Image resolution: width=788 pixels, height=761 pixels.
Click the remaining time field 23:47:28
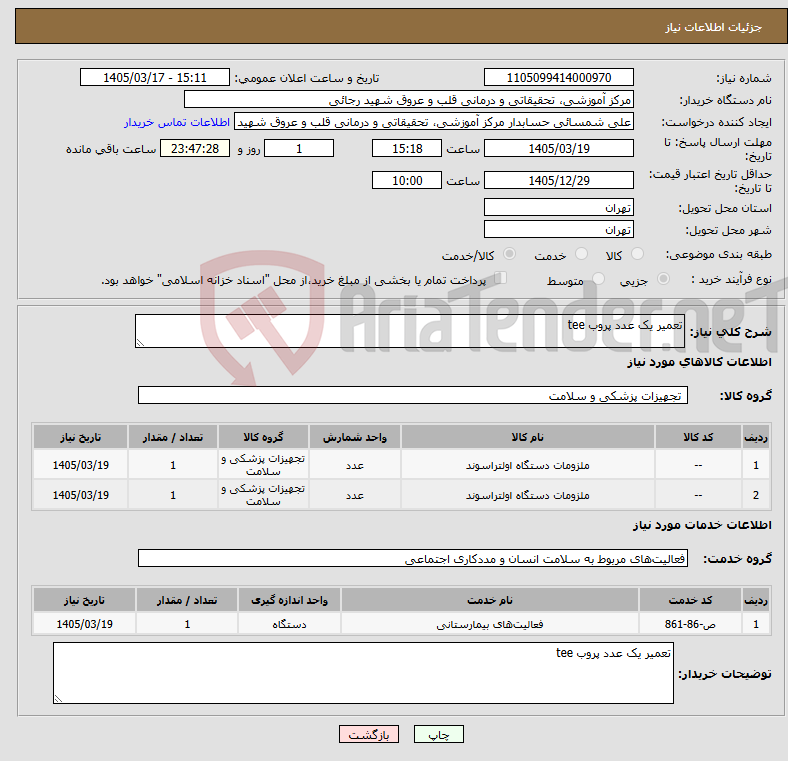195,148
